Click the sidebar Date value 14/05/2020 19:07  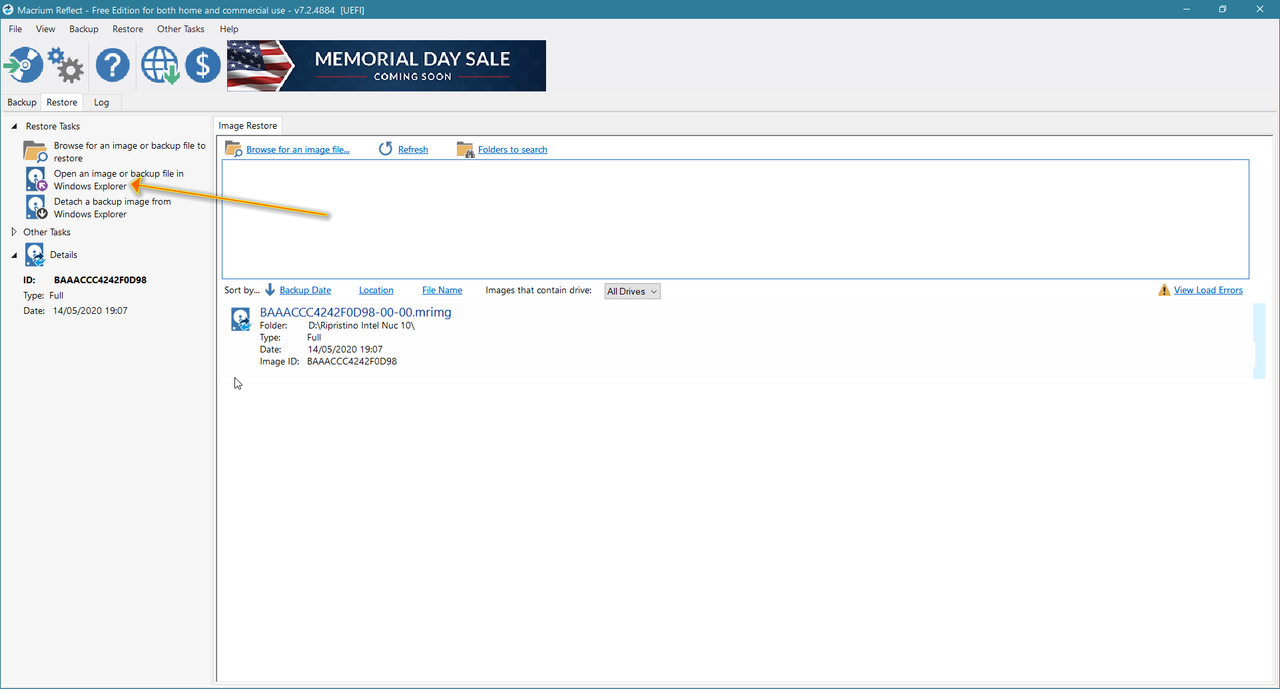[x=91, y=311]
